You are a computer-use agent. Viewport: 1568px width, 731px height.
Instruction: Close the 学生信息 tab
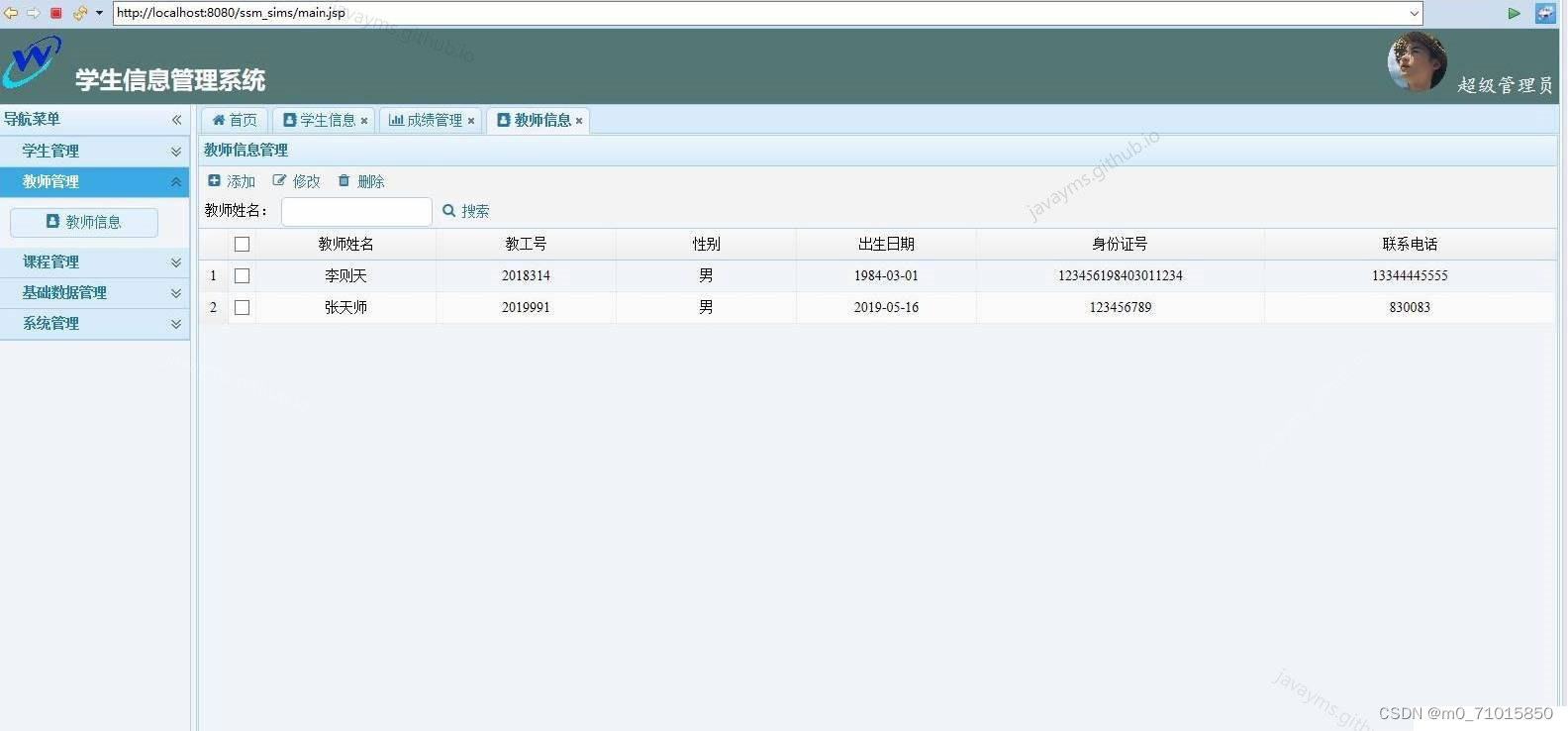point(364,121)
